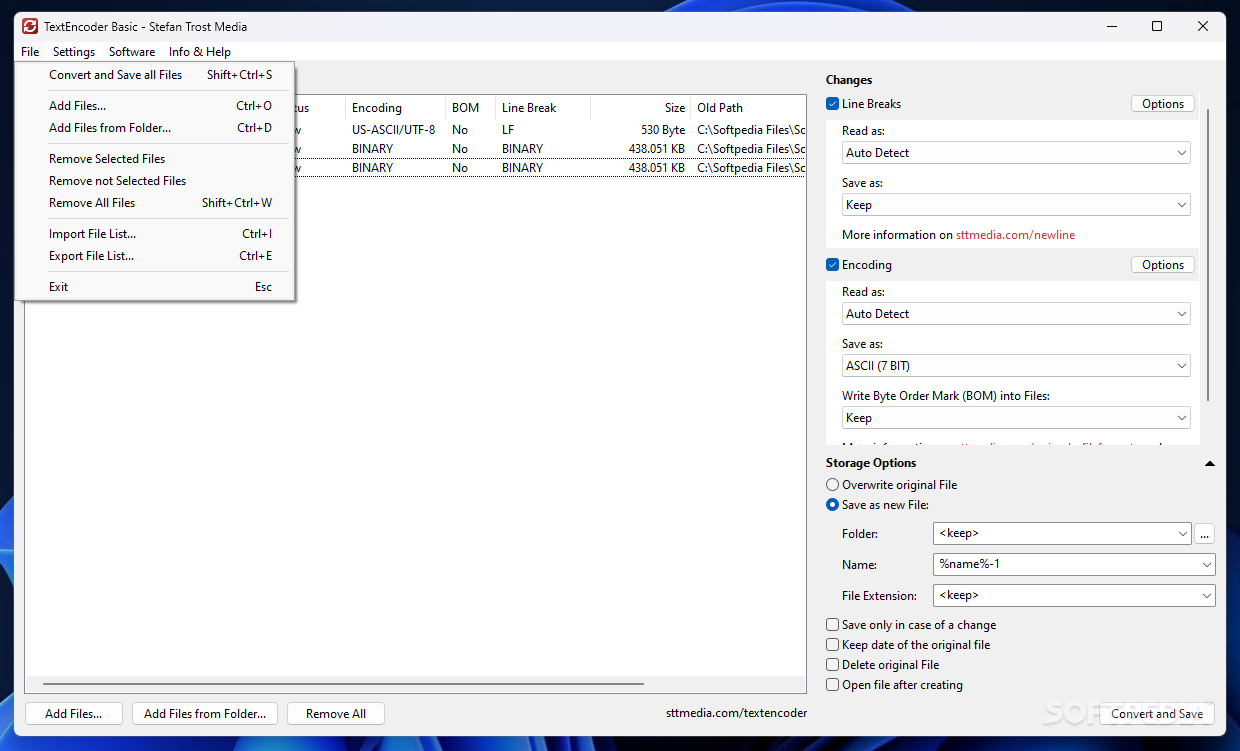
Task: Choose Import File List...
Action: (155, 234)
